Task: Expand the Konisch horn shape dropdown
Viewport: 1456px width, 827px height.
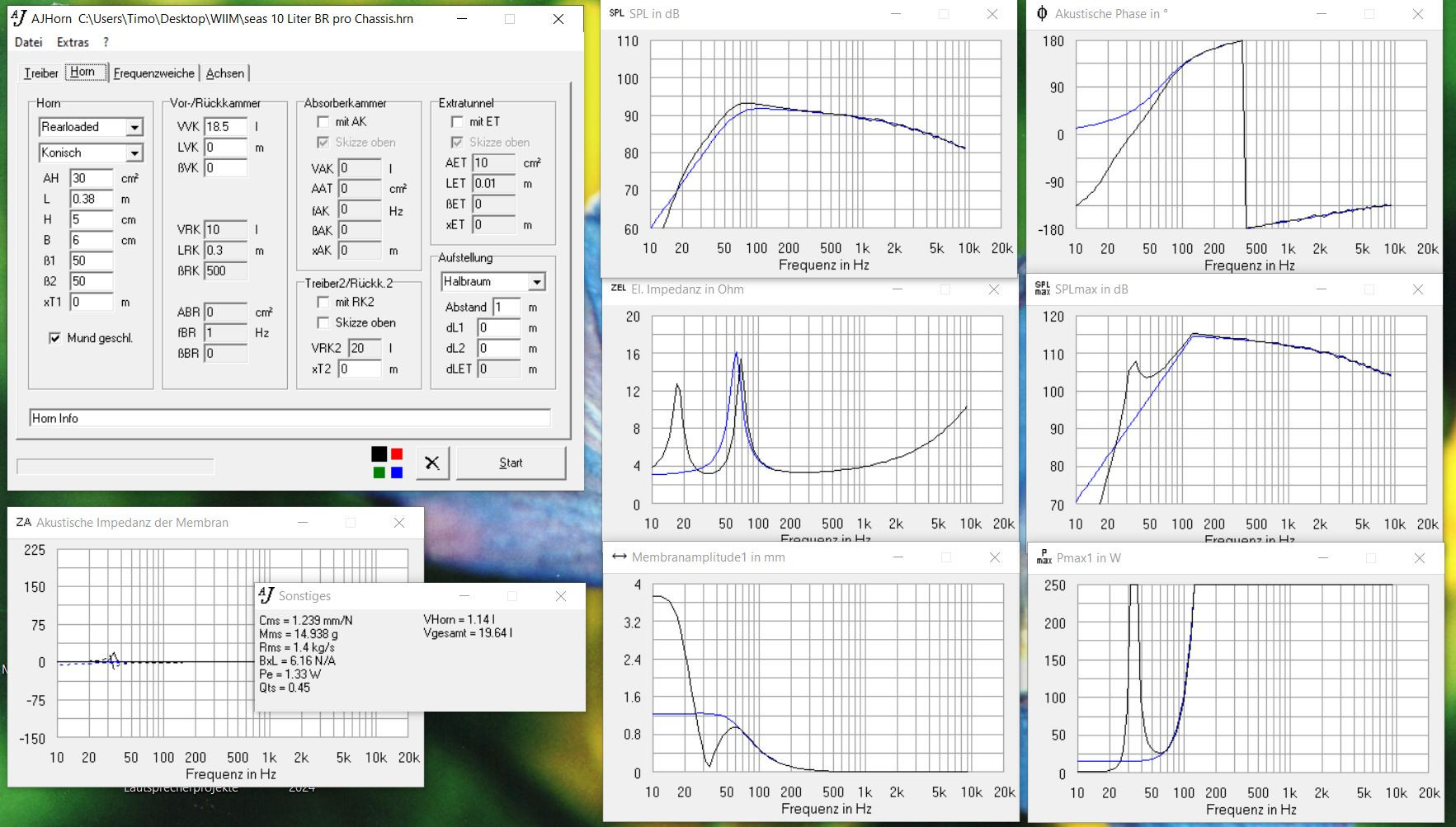Action: coord(134,153)
